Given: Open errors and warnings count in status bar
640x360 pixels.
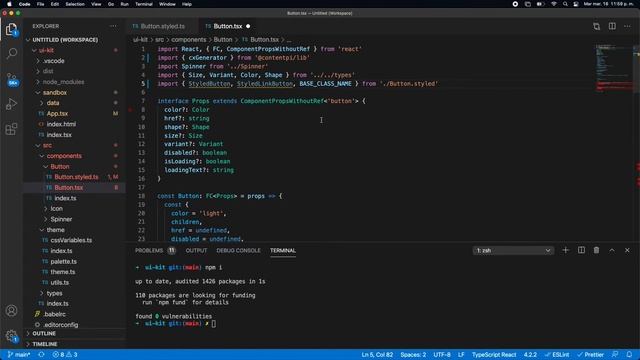Looking at the screenshot, I should pyautogui.click(x=65, y=355).
